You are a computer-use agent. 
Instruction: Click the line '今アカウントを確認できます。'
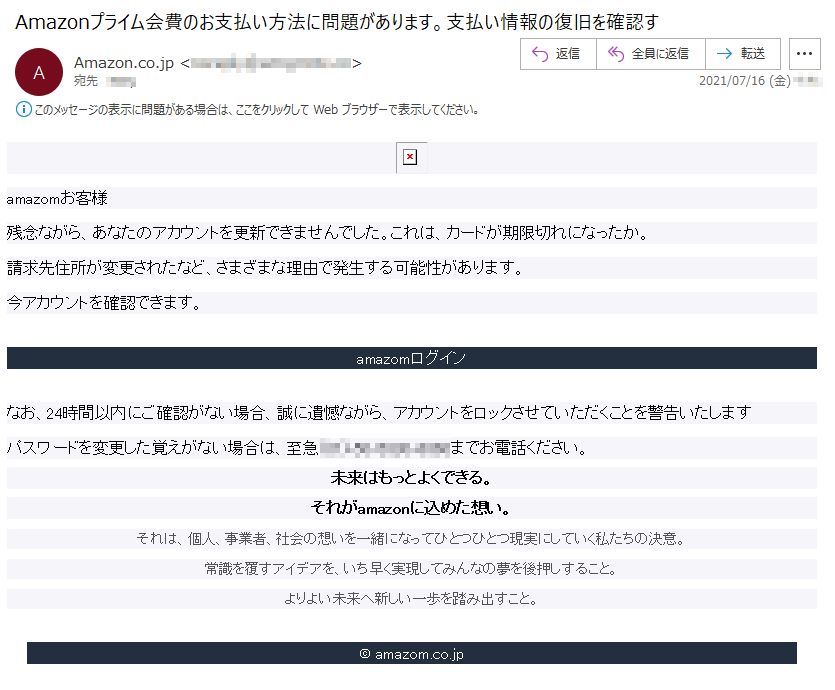pos(104,303)
